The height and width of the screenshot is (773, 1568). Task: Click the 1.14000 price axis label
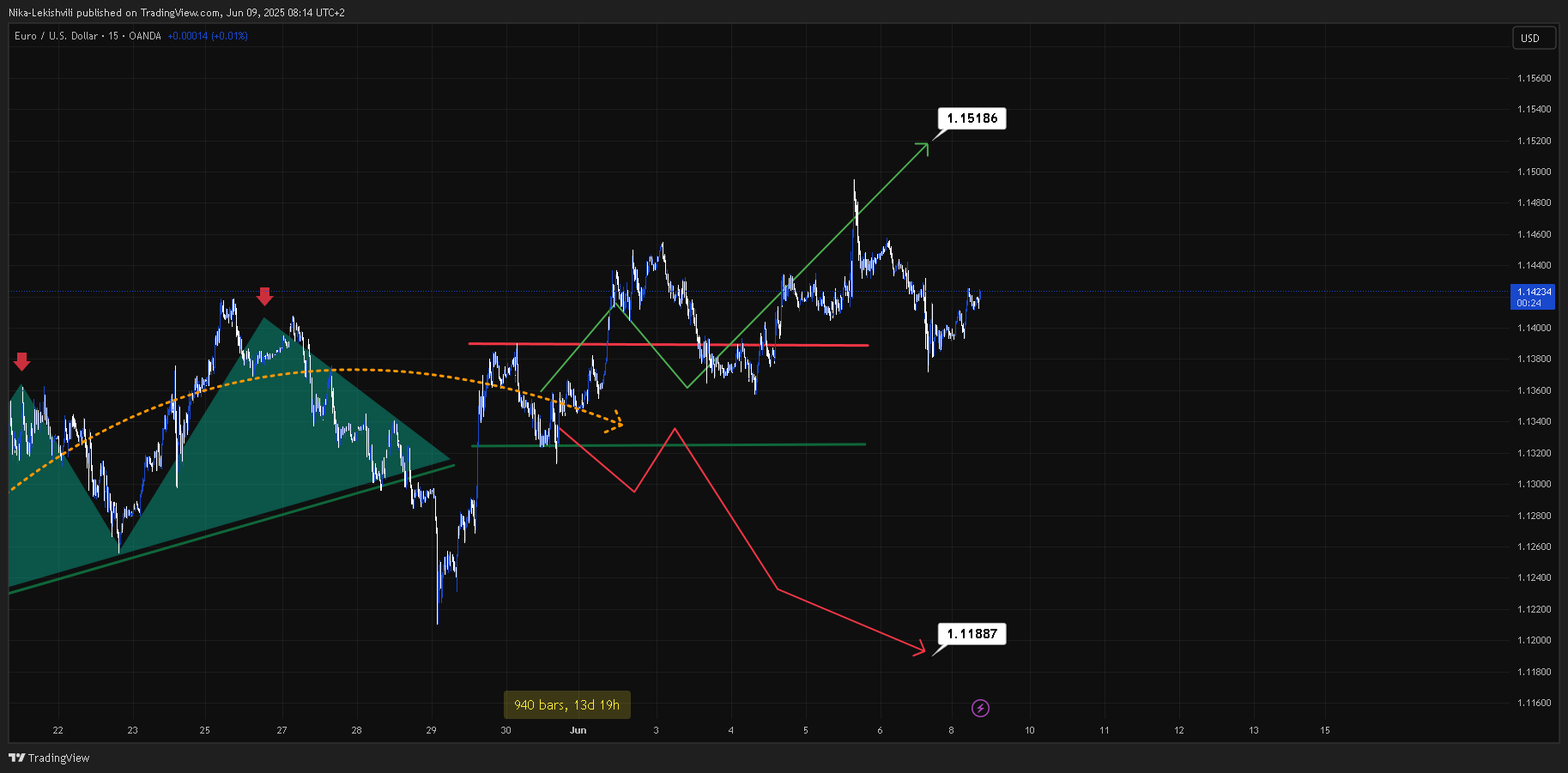pyautogui.click(x=1535, y=328)
